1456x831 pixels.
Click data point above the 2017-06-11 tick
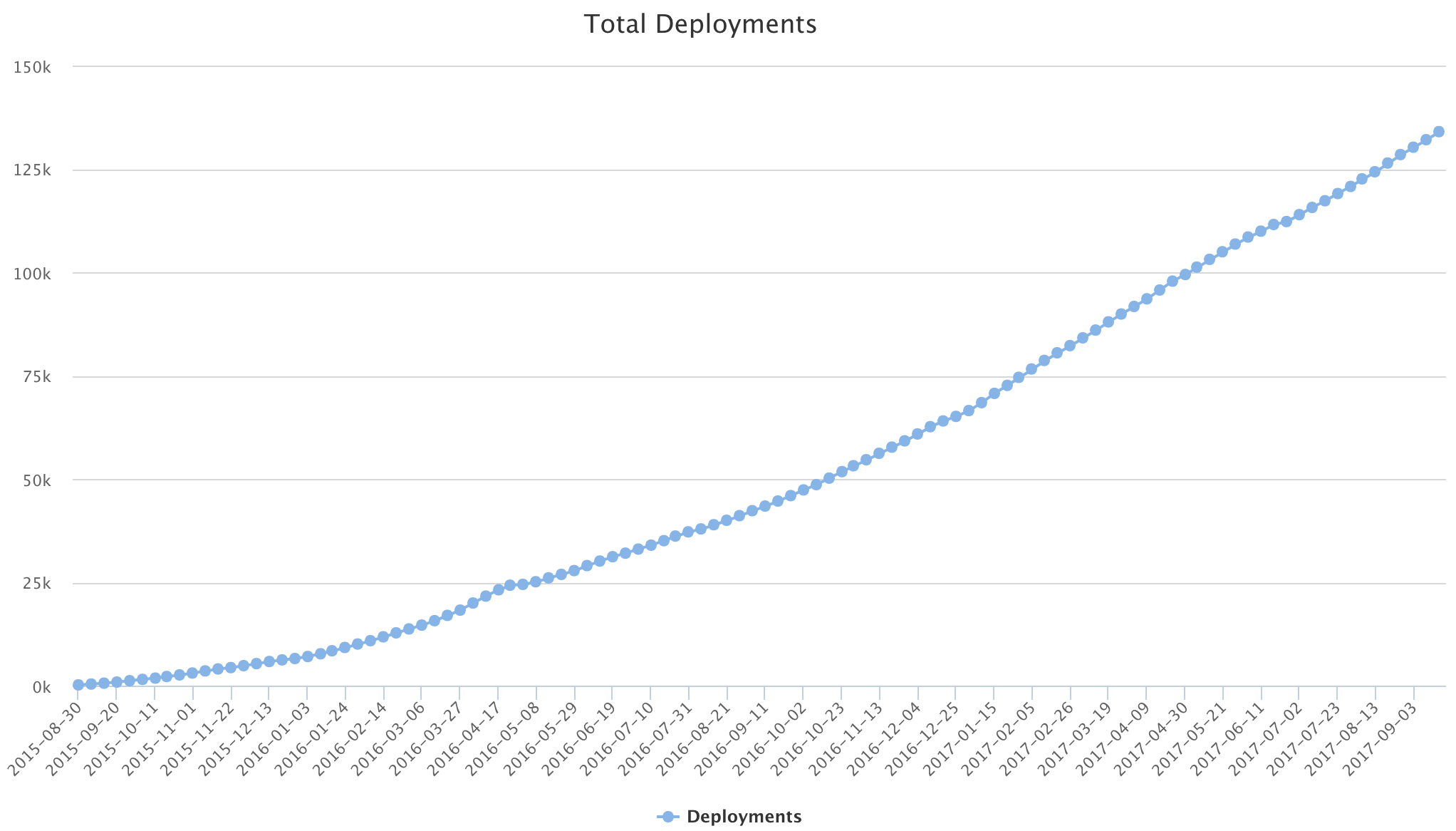pos(1260,231)
